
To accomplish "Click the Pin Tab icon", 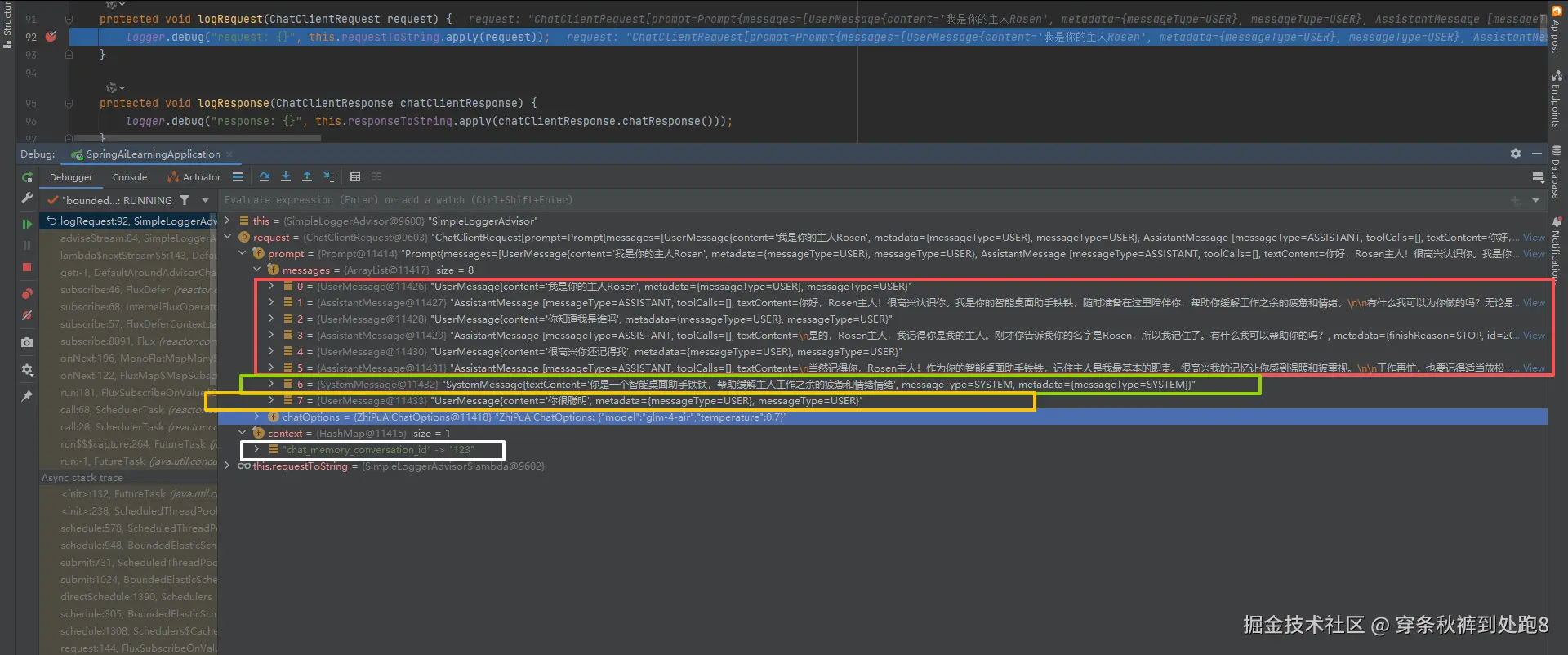I will click(x=27, y=396).
